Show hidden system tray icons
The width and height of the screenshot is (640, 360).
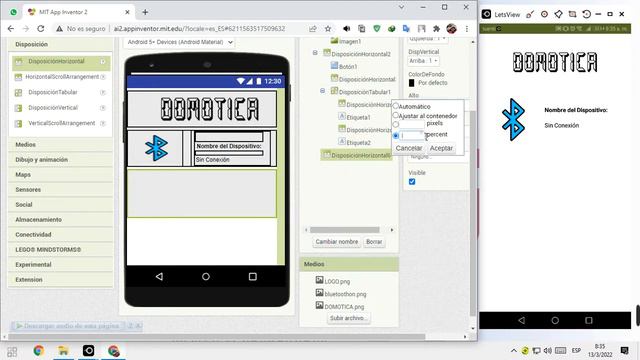tap(513, 351)
